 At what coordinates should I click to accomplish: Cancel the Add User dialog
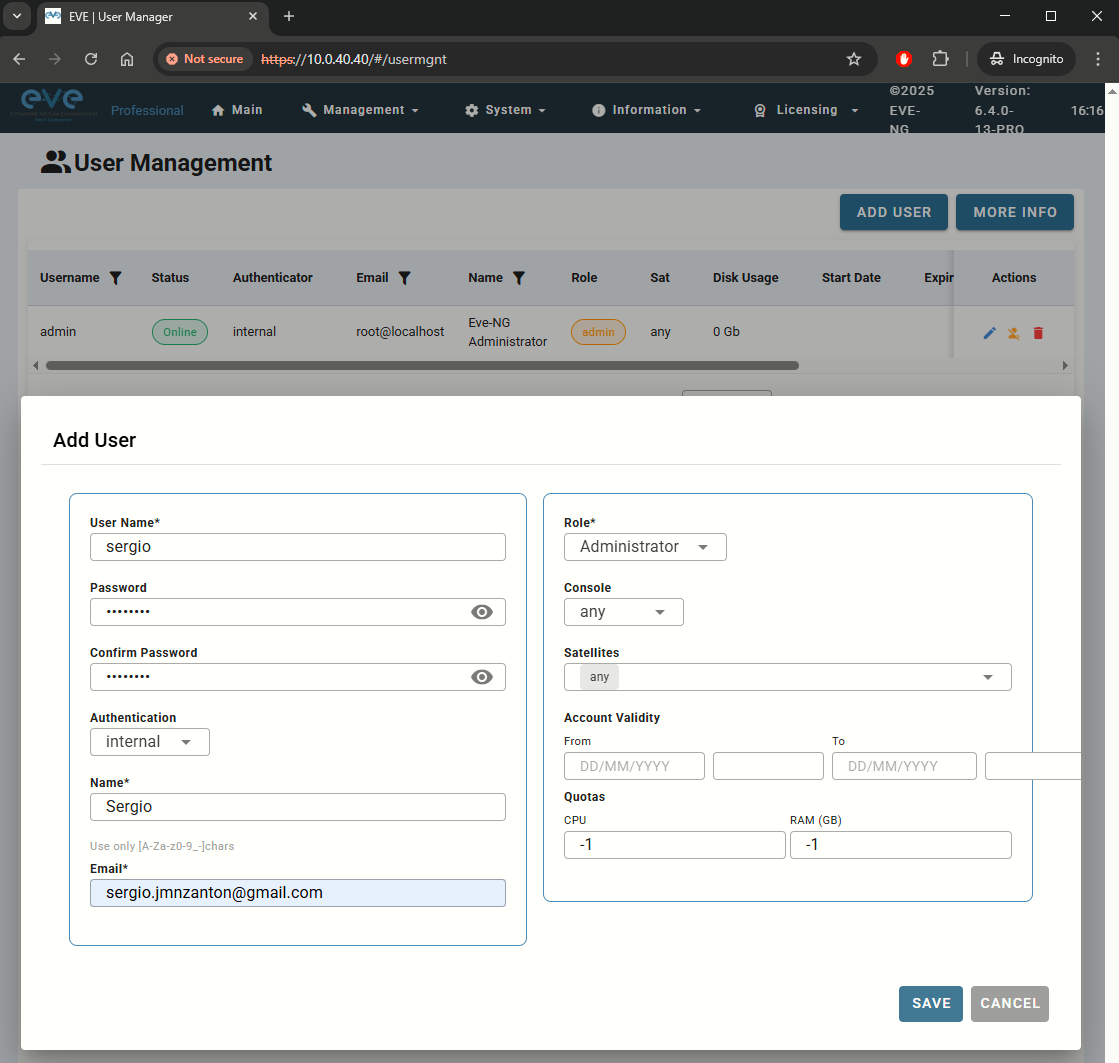point(1010,1004)
